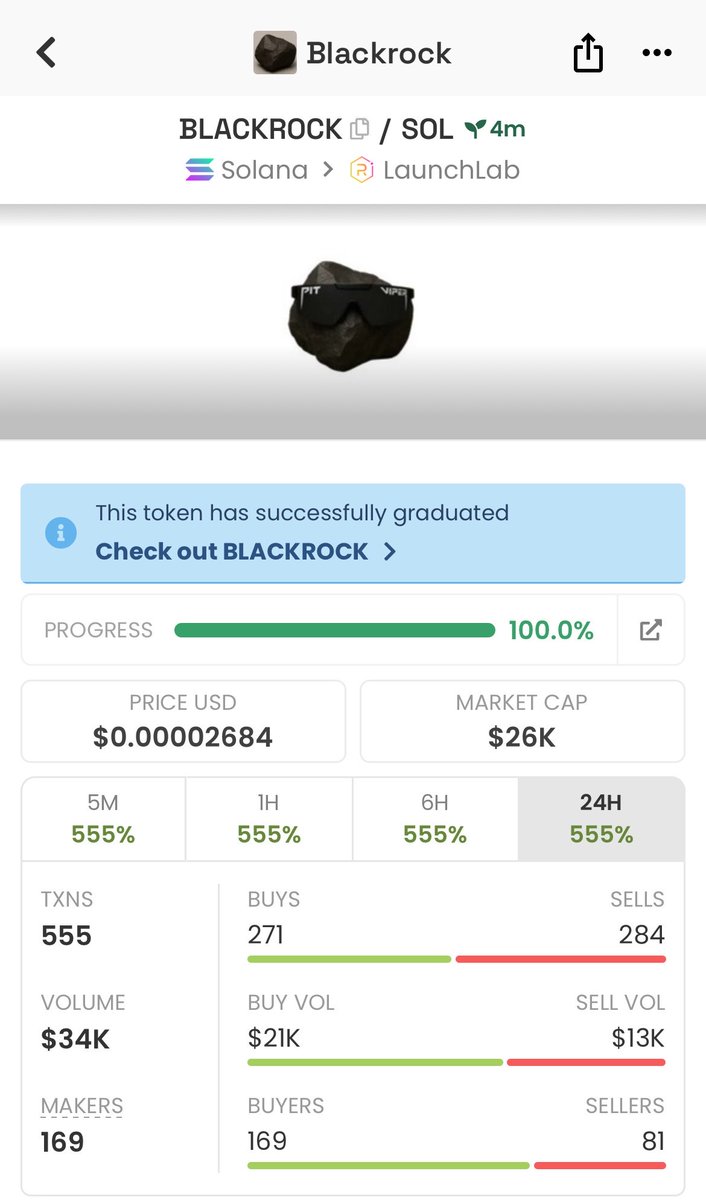Image resolution: width=706 pixels, height=1200 pixels.
Task: Select the 1H timeframe tab
Action: pyautogui.click(x=269, y=819)
